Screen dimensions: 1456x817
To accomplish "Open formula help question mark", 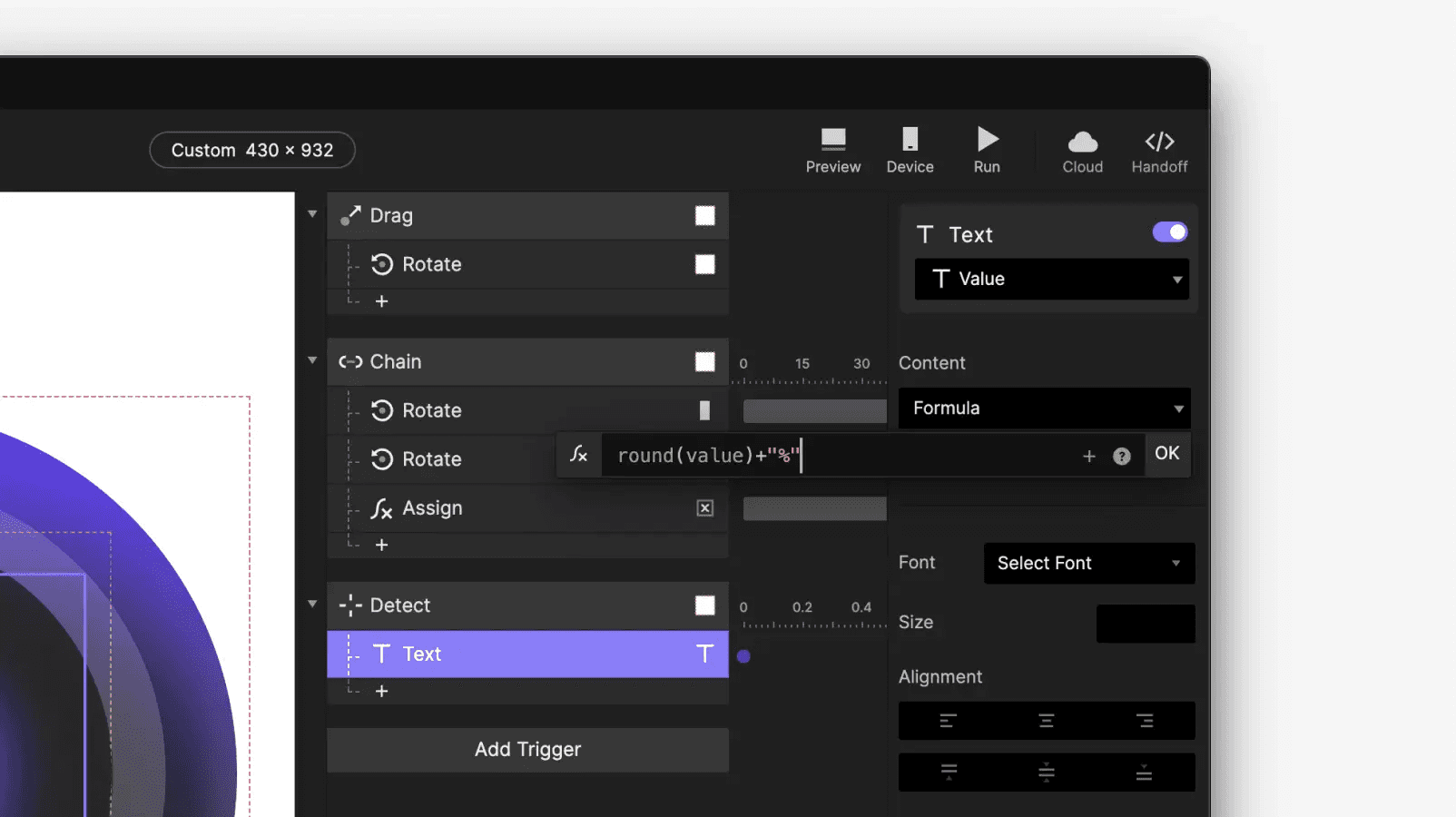I will pos(1122,457).
